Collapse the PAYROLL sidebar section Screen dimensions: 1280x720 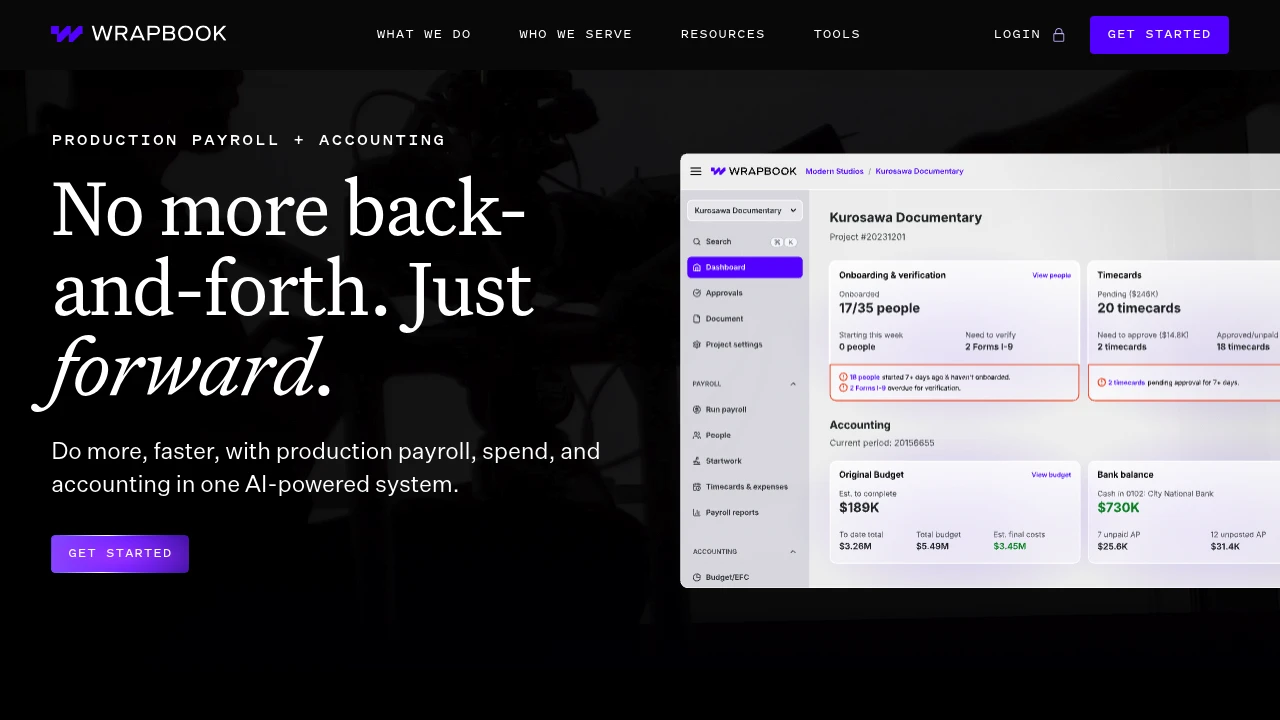click(x=793, y=384)
